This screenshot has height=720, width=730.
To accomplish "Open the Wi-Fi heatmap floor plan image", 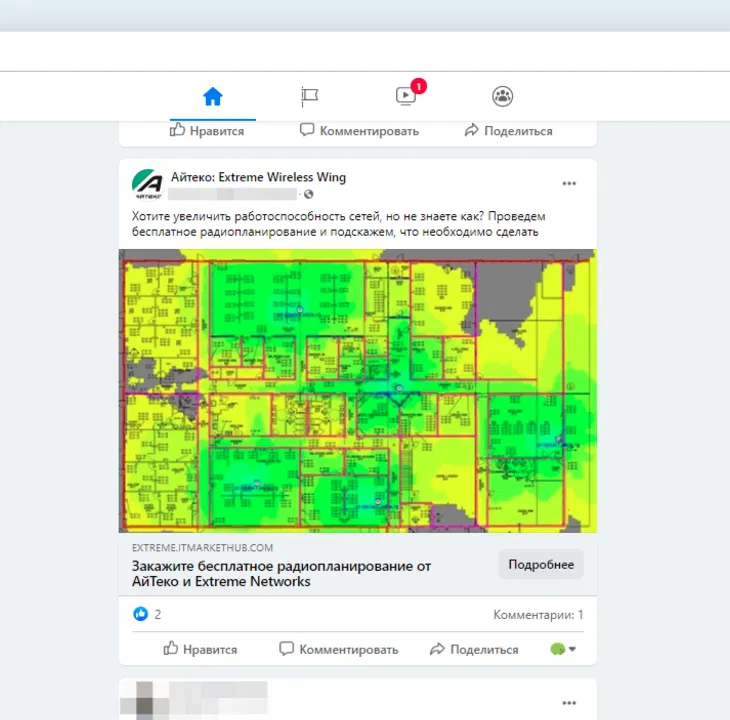I will [357, 390].
